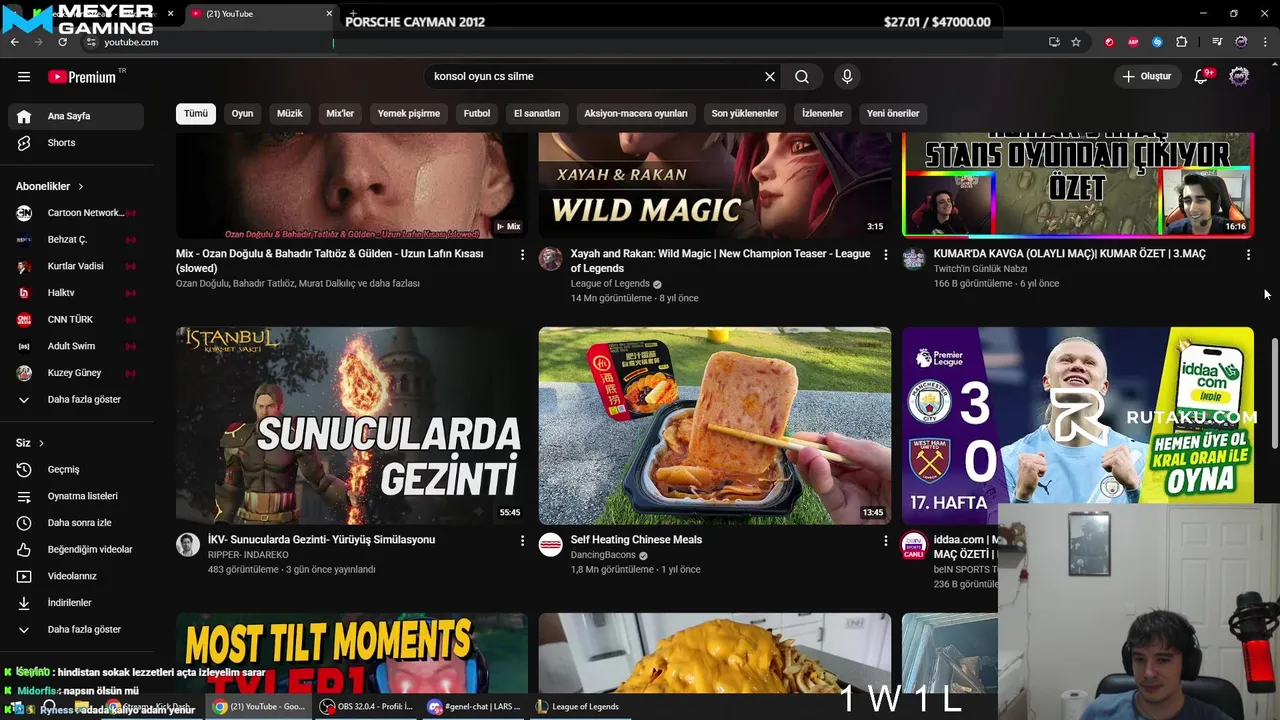Open Daha sonra izle list
This screenshot has width=1280, height=720.
[76, 523]
